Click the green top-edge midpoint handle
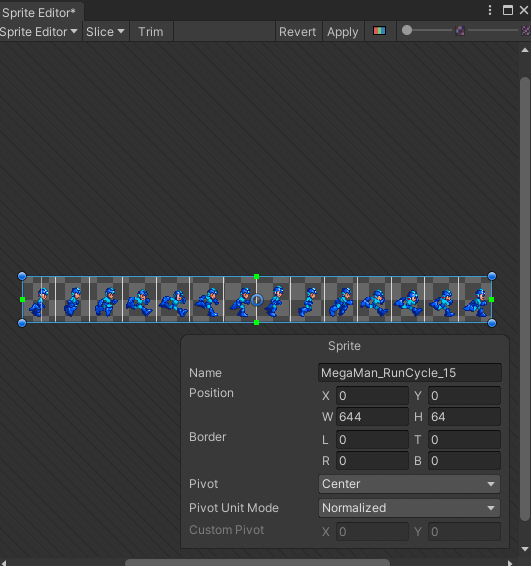Screen dimensions: 531x566 257,277
